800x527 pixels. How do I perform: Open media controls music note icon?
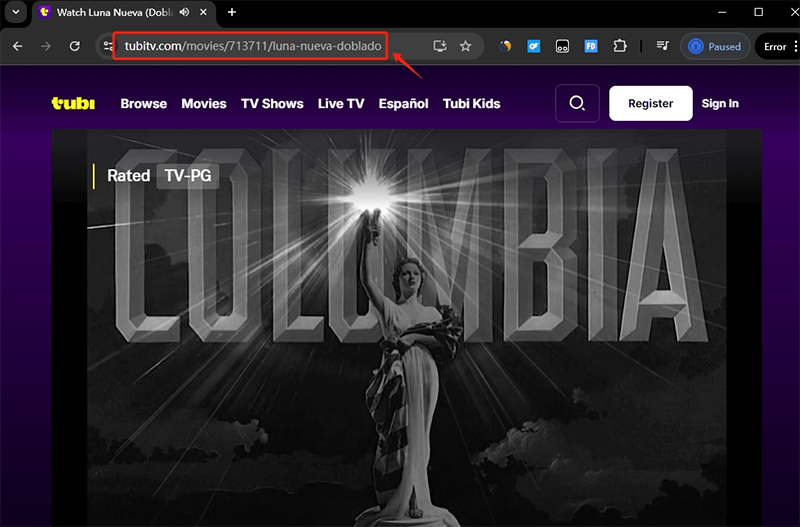coord(662,46)
